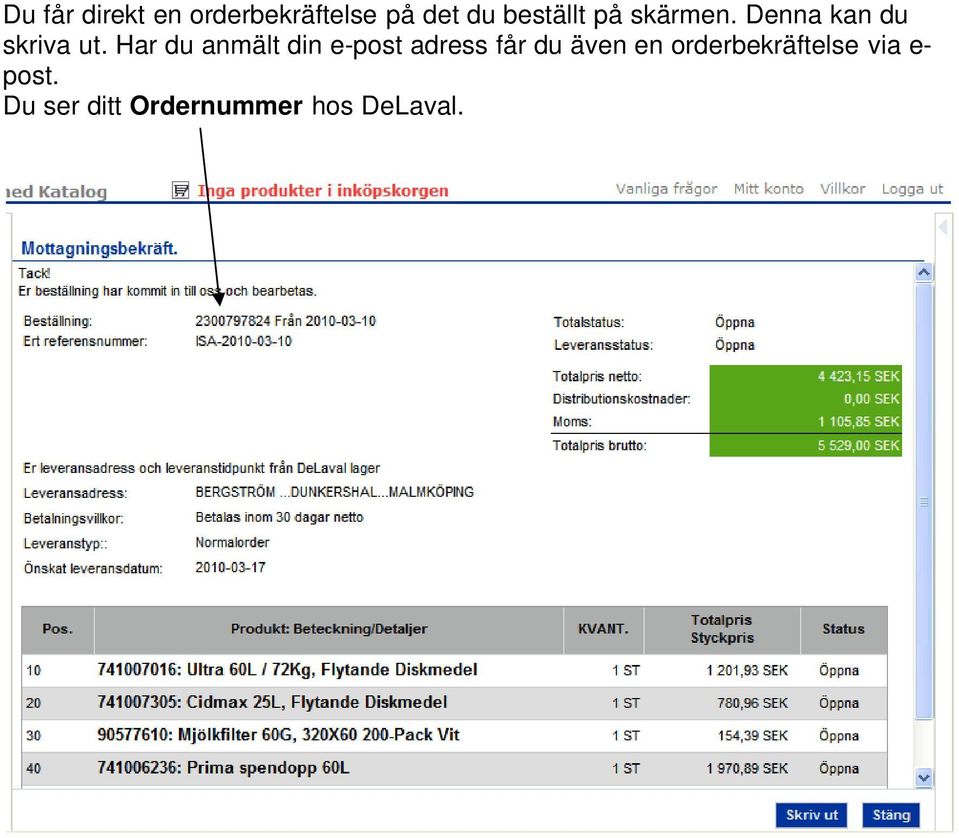This screenshot has width=959, height=838.
Task: Click the Status column header
Action: (843, 629)
